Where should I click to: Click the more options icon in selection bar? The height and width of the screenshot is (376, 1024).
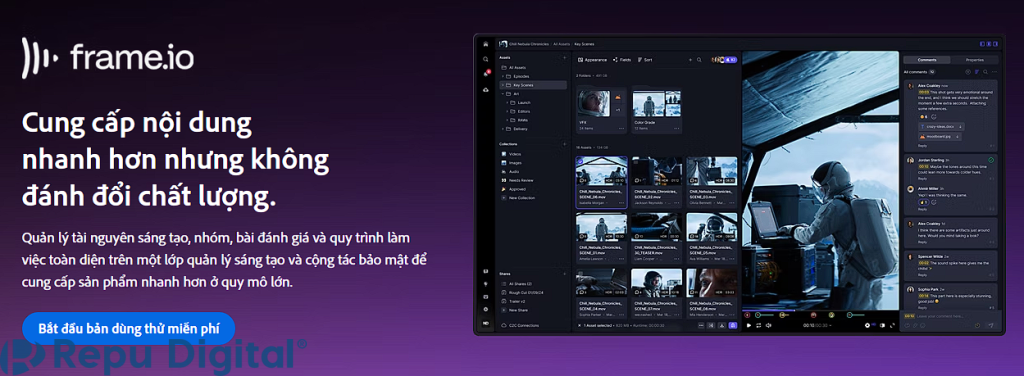click(x=700, y=325)
